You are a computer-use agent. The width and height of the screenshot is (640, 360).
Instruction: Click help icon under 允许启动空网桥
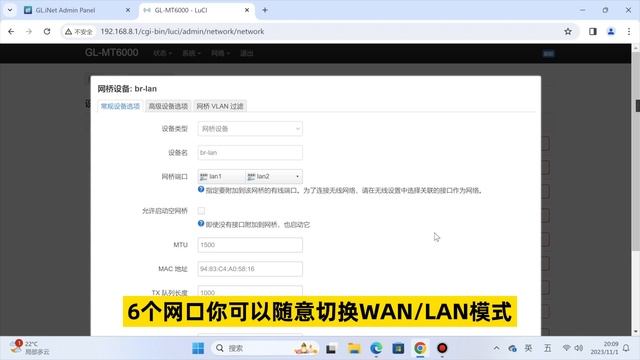point(201,223)
